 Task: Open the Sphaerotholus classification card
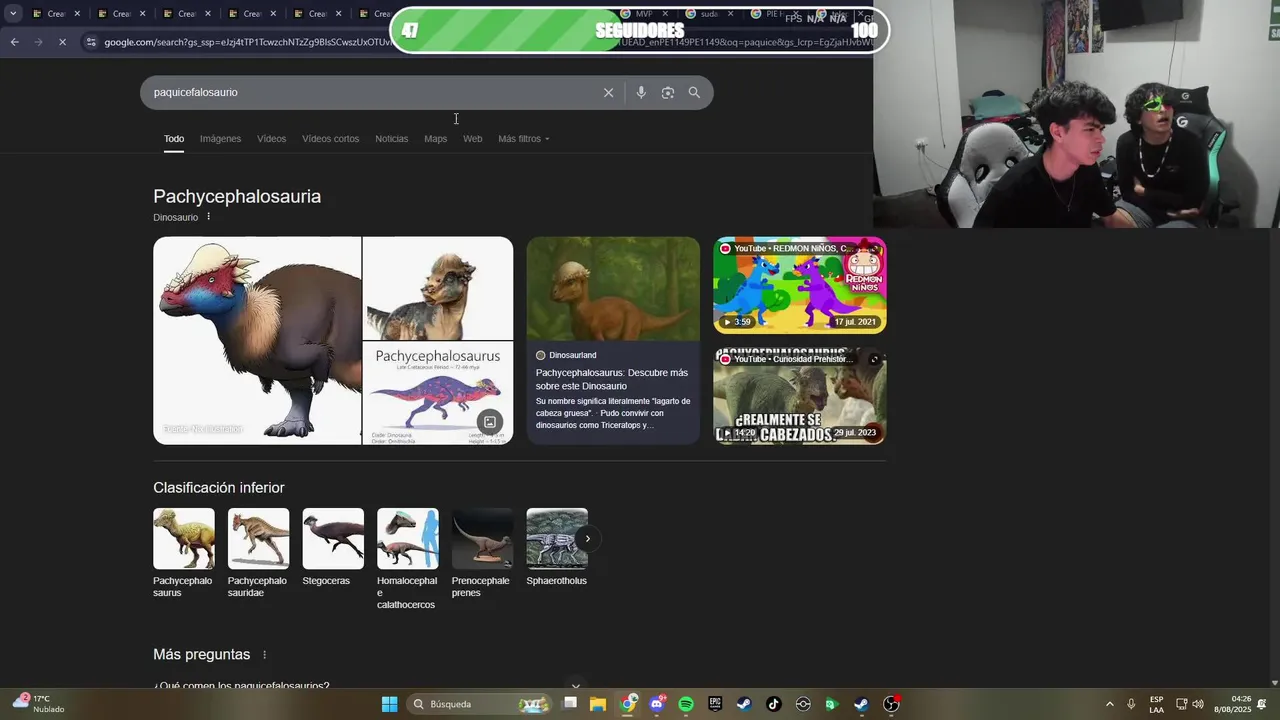(557, 547)
